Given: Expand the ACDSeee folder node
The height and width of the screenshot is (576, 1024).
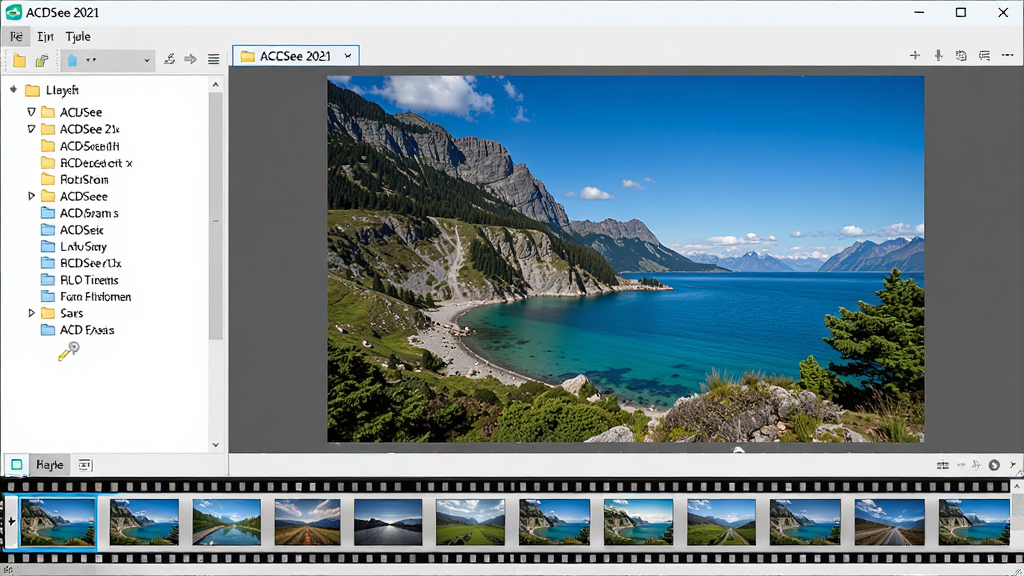Looking at the screenshot, I should tap(31, 196).
